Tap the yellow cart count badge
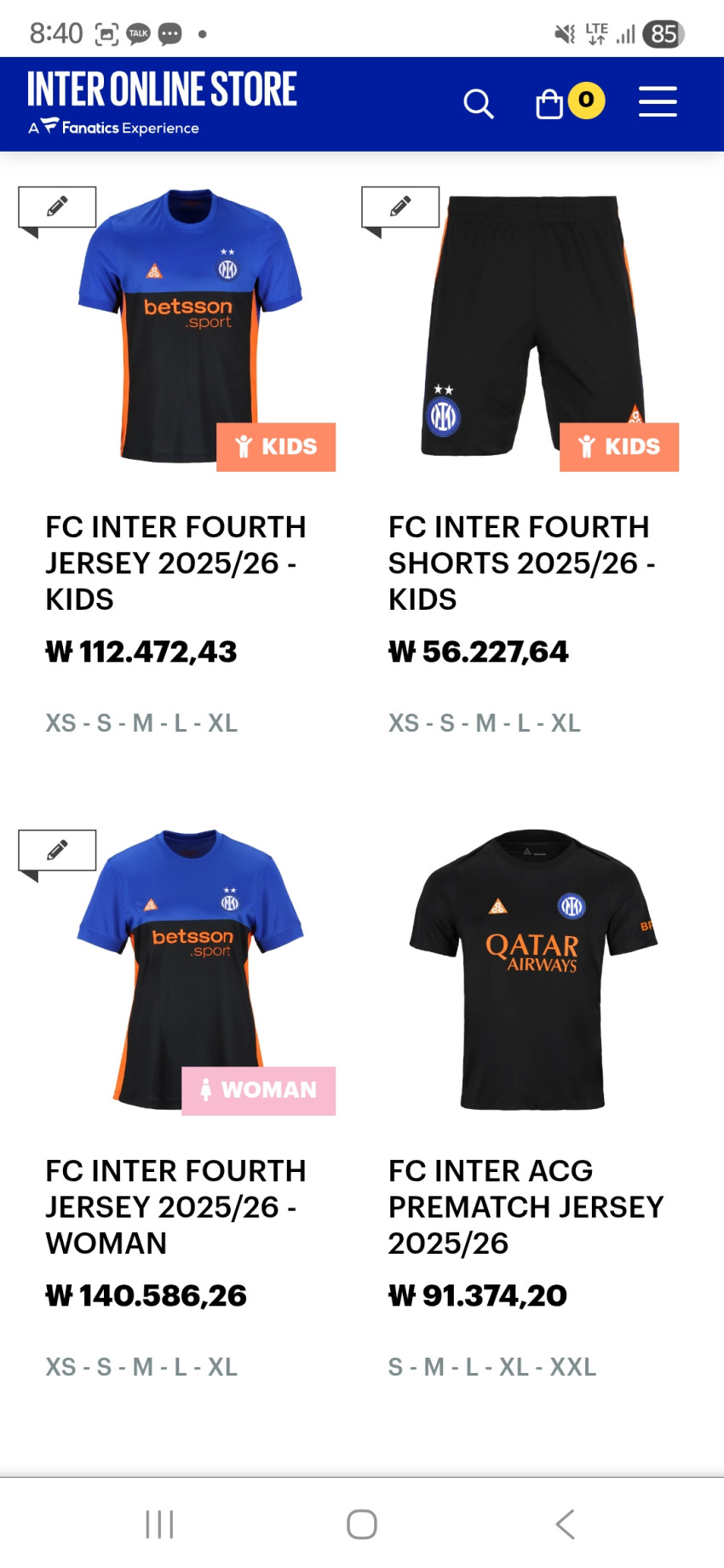 tap(586, 100)
